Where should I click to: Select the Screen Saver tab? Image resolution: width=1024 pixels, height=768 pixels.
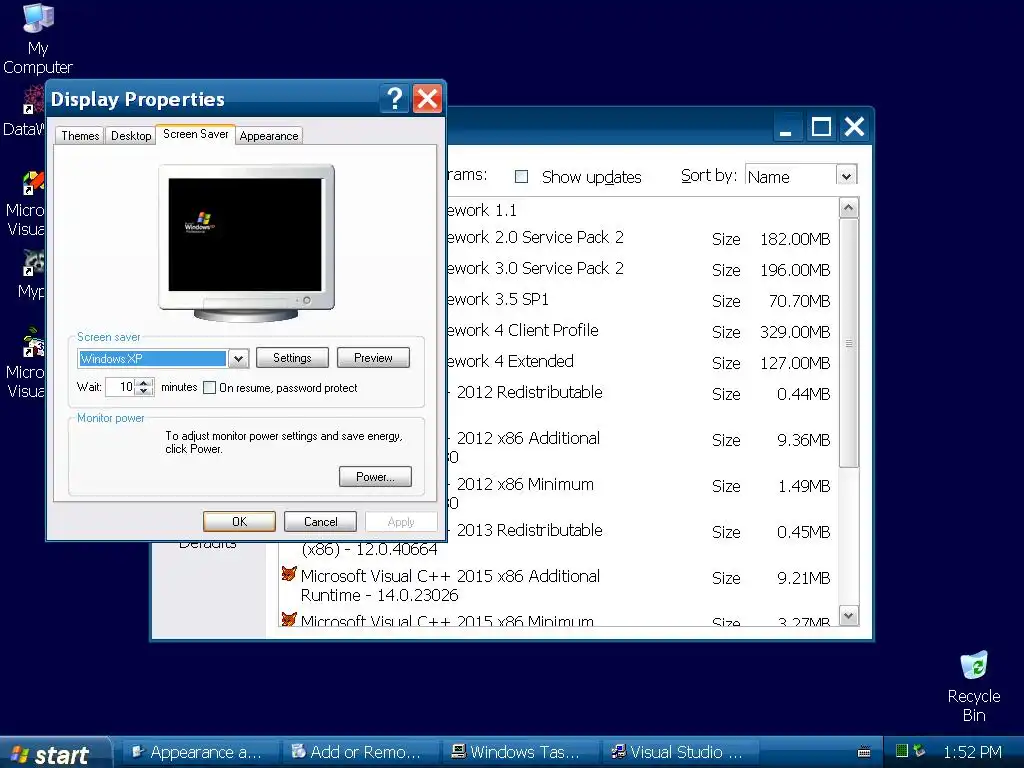pos(195,134)
